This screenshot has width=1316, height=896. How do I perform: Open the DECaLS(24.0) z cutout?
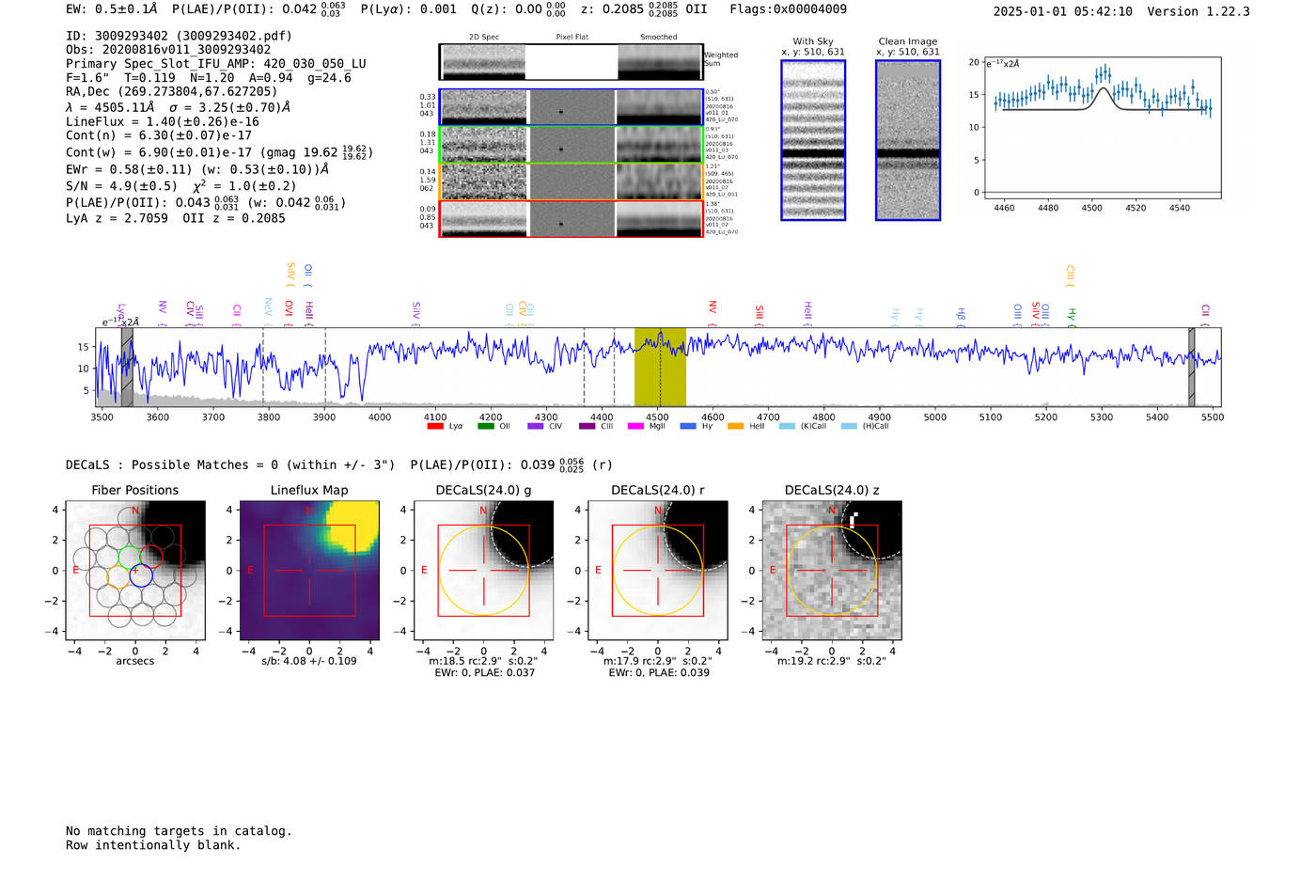(x=832, y=571)
